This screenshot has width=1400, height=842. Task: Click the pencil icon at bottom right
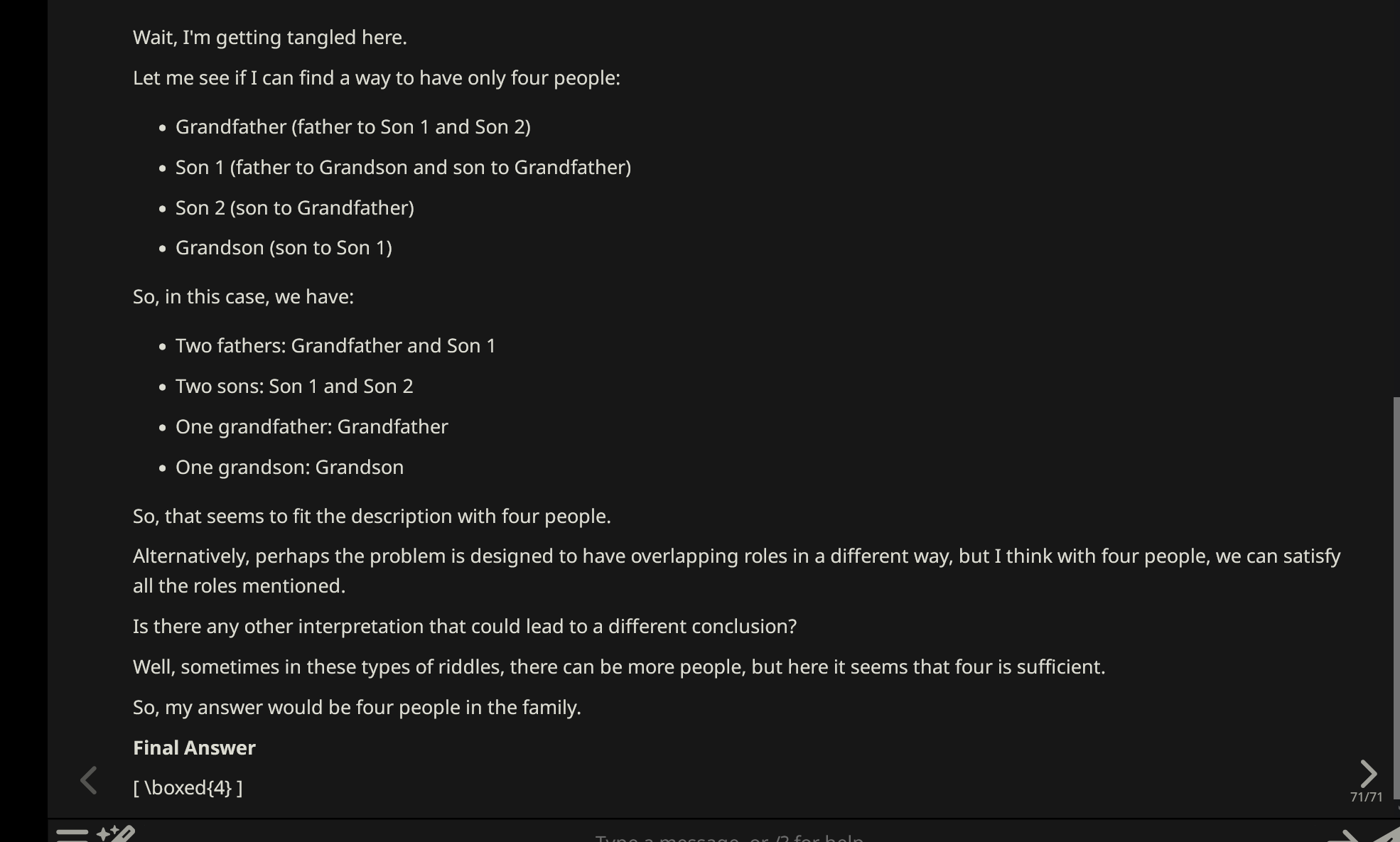(x=1386, y=836)
